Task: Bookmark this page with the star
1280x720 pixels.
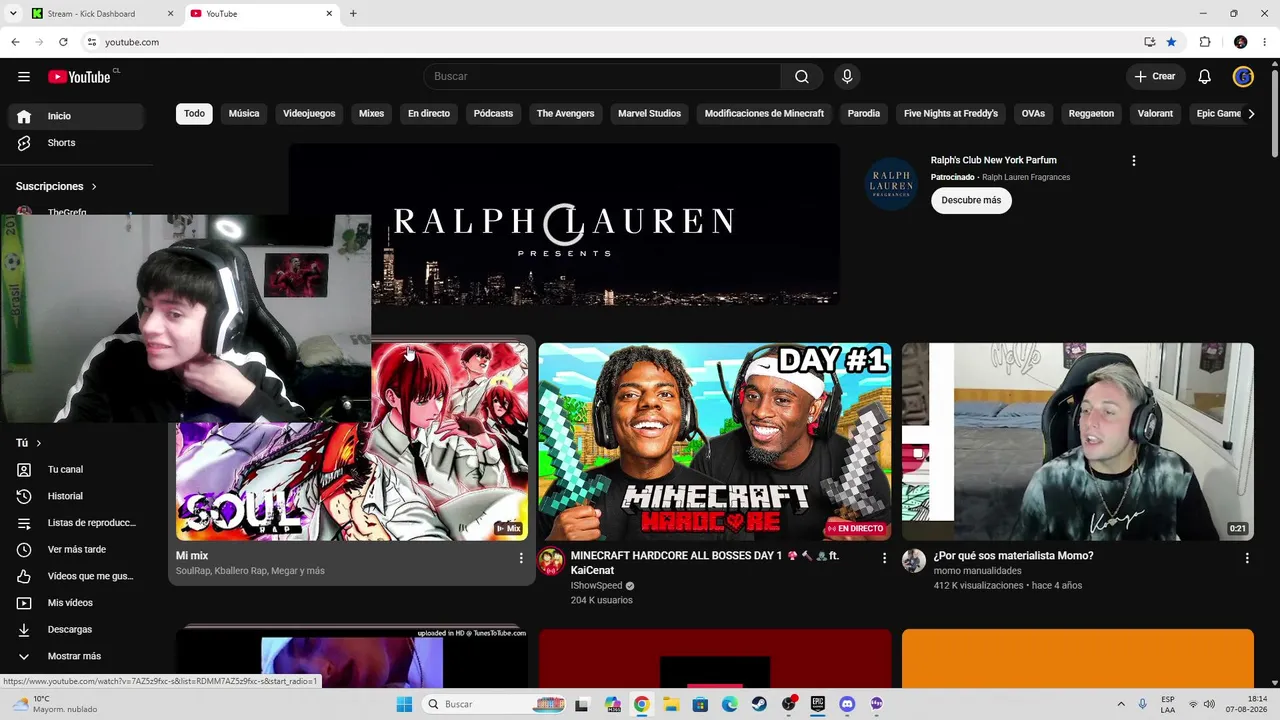Action: tap(1171, 42)
